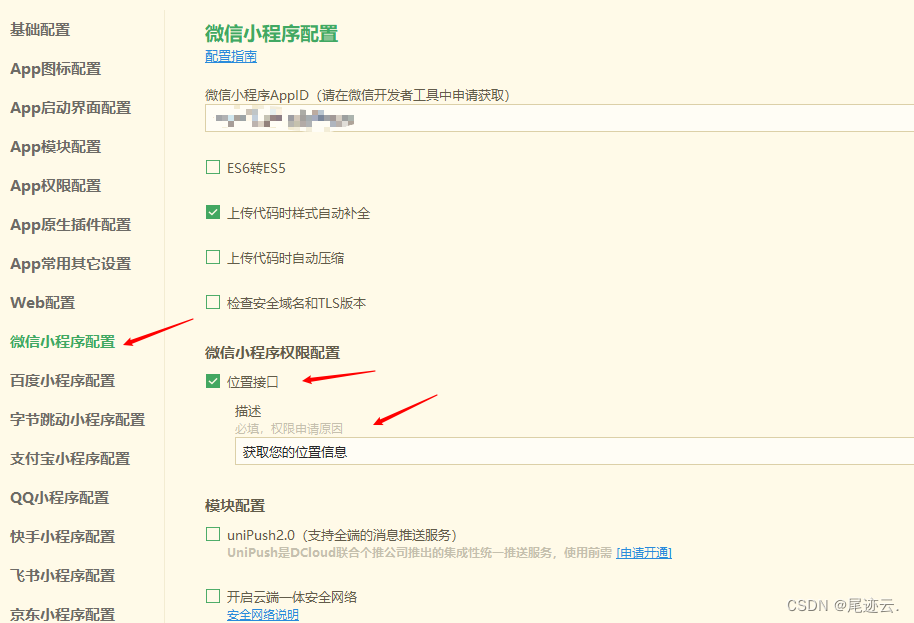914x623 pixels.
Task: Open 支付宝小程序配置
Action: pos(70,459)
